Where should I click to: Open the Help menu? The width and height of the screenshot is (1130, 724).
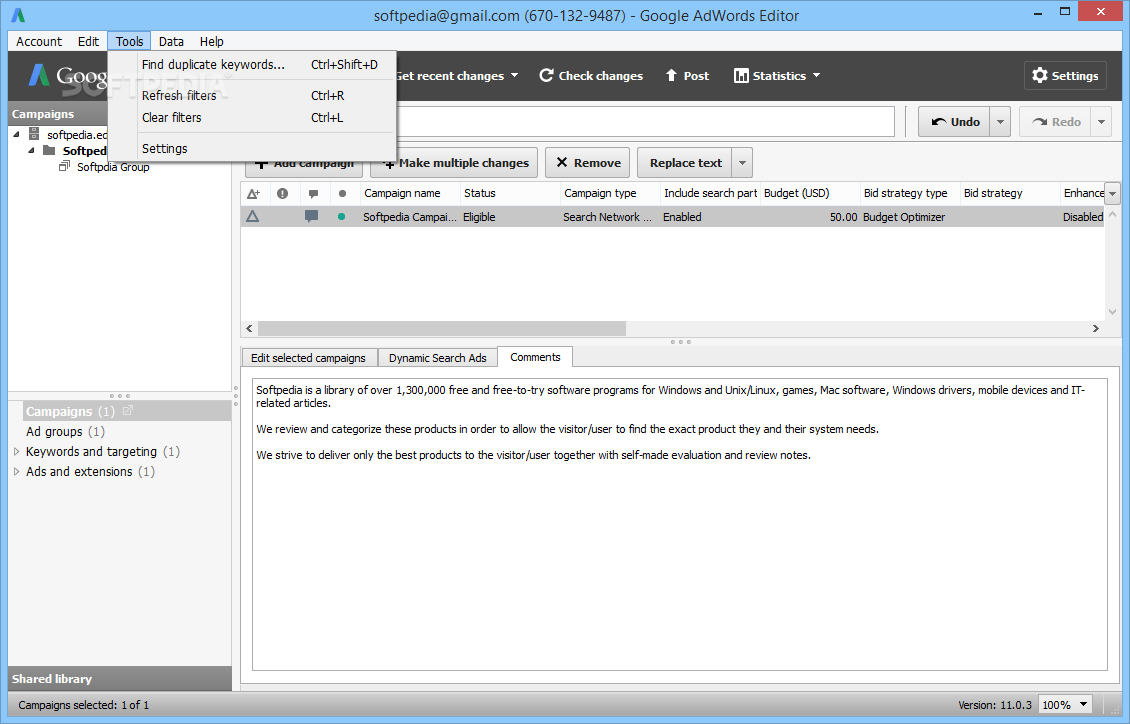coord(211,41)
